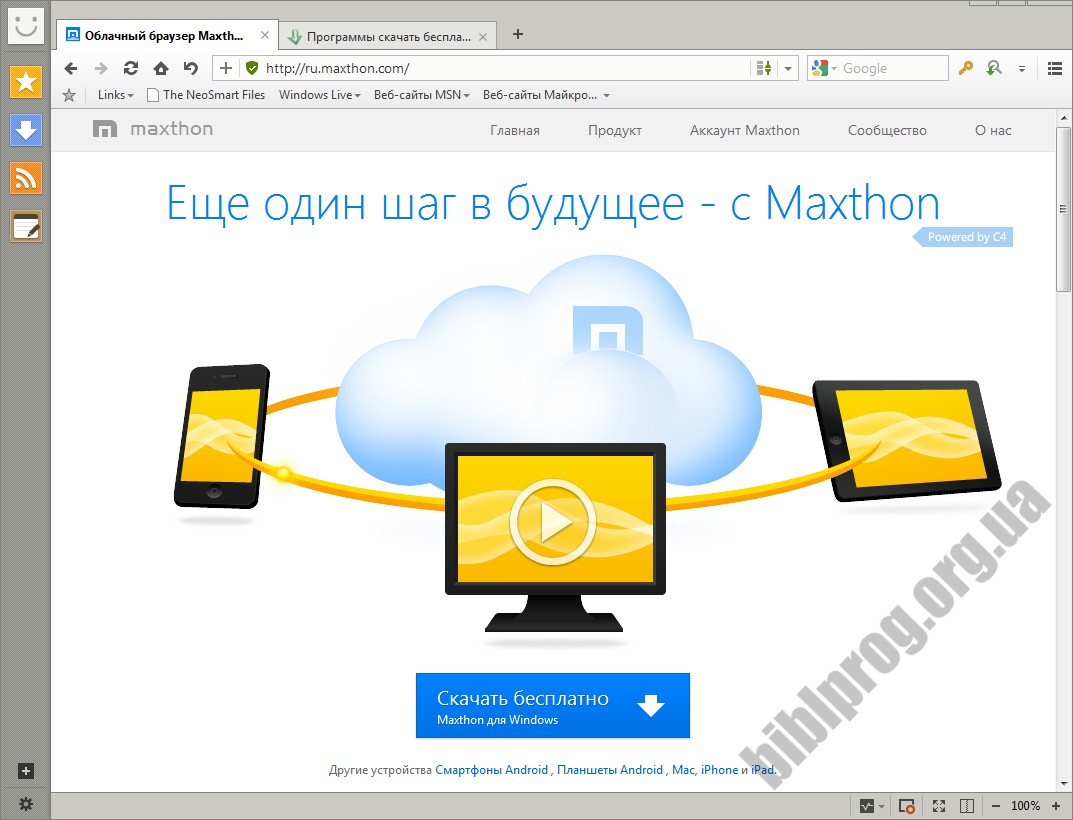Open the Downloads sidebar panel

click(x=26, y=130)
